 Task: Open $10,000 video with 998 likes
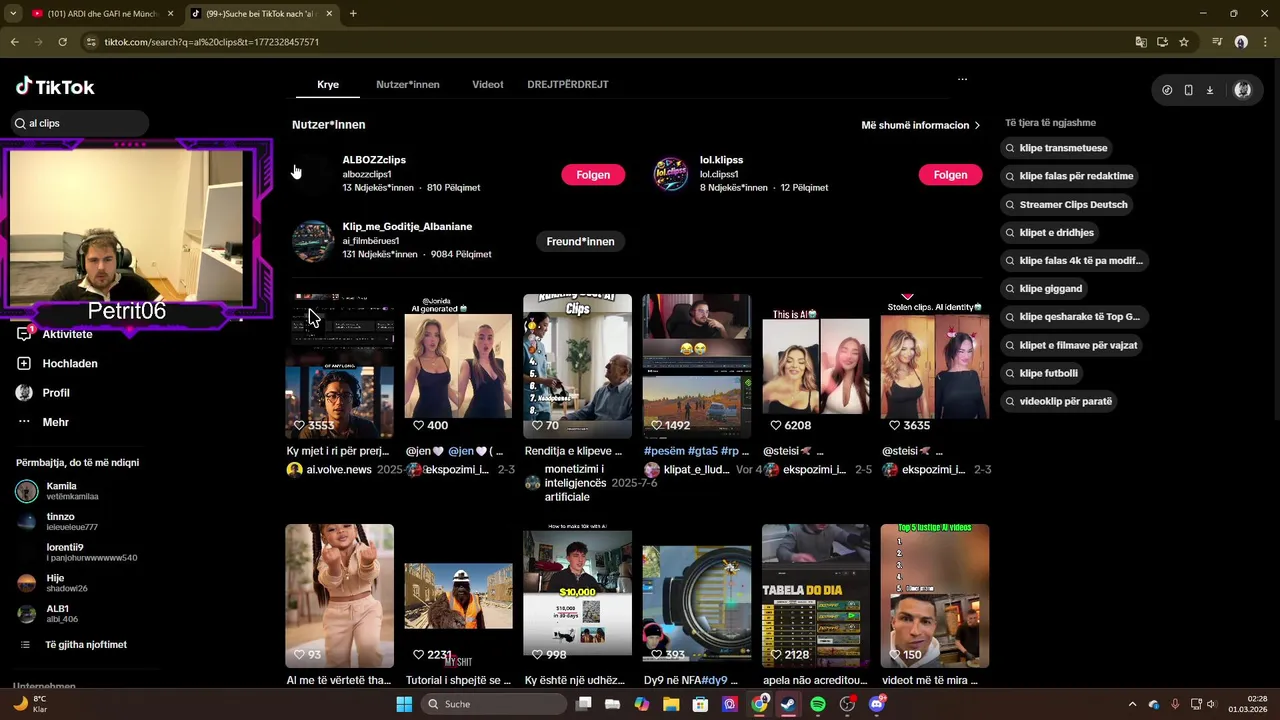[x=578, y=596]
